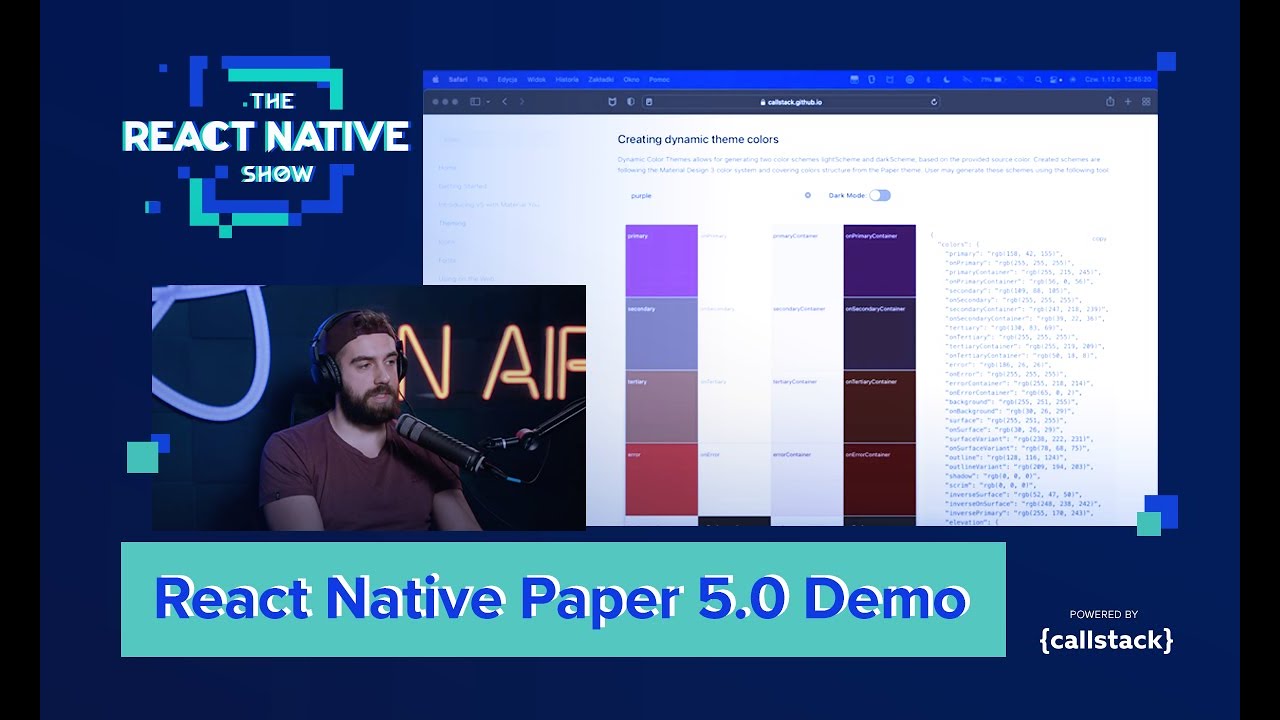Open Control Center in the menu bar
The height and width of the screenshot is (720, 1280).
coord(1054,79)
